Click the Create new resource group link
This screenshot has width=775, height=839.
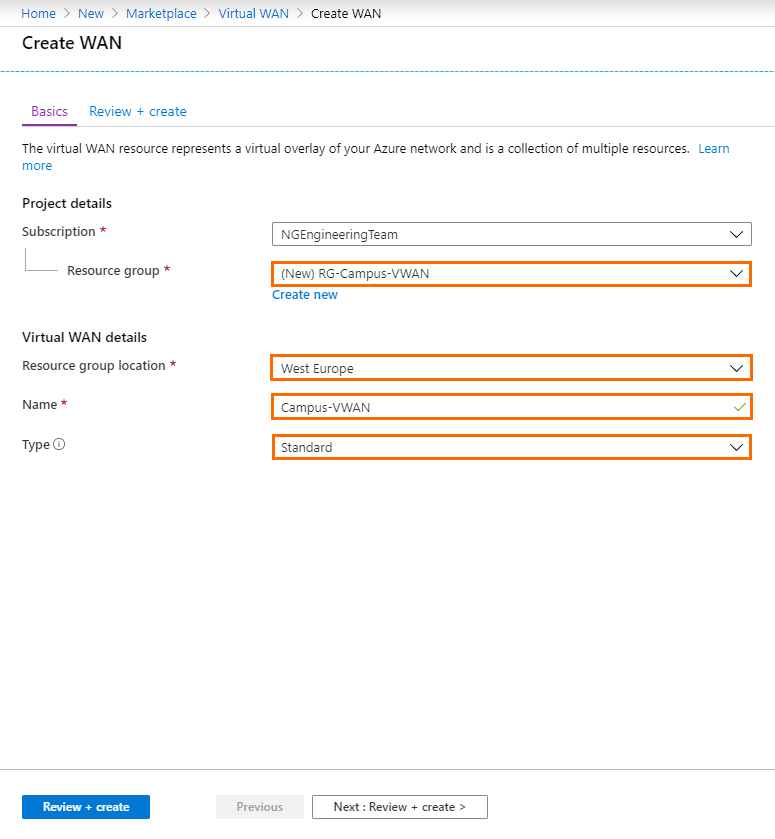click(305, 295)
